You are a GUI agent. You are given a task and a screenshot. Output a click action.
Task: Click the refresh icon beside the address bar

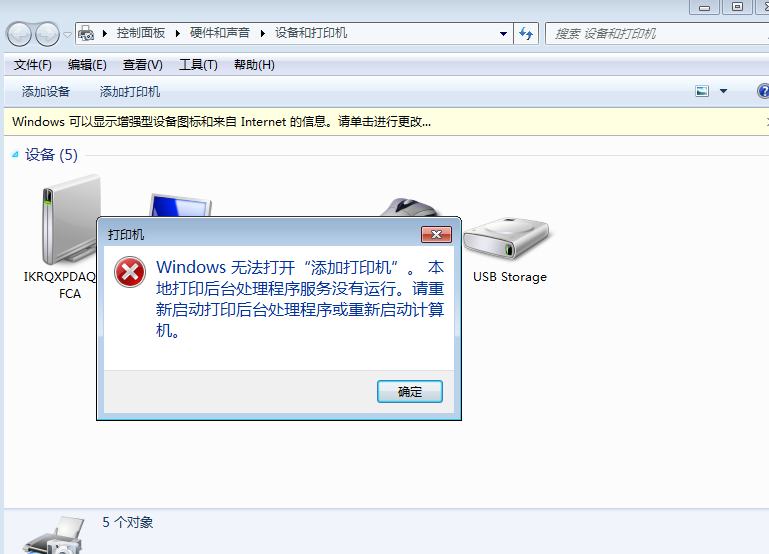tap(526, 34)
